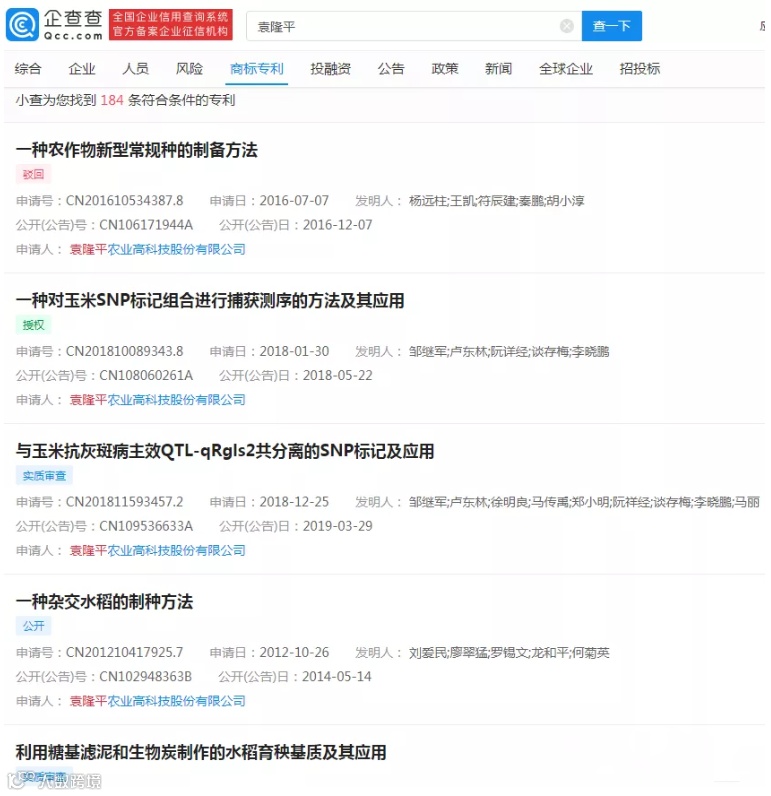Click the 查一下 search button
Screen dimensions: 771x796
tap(611, 26)
